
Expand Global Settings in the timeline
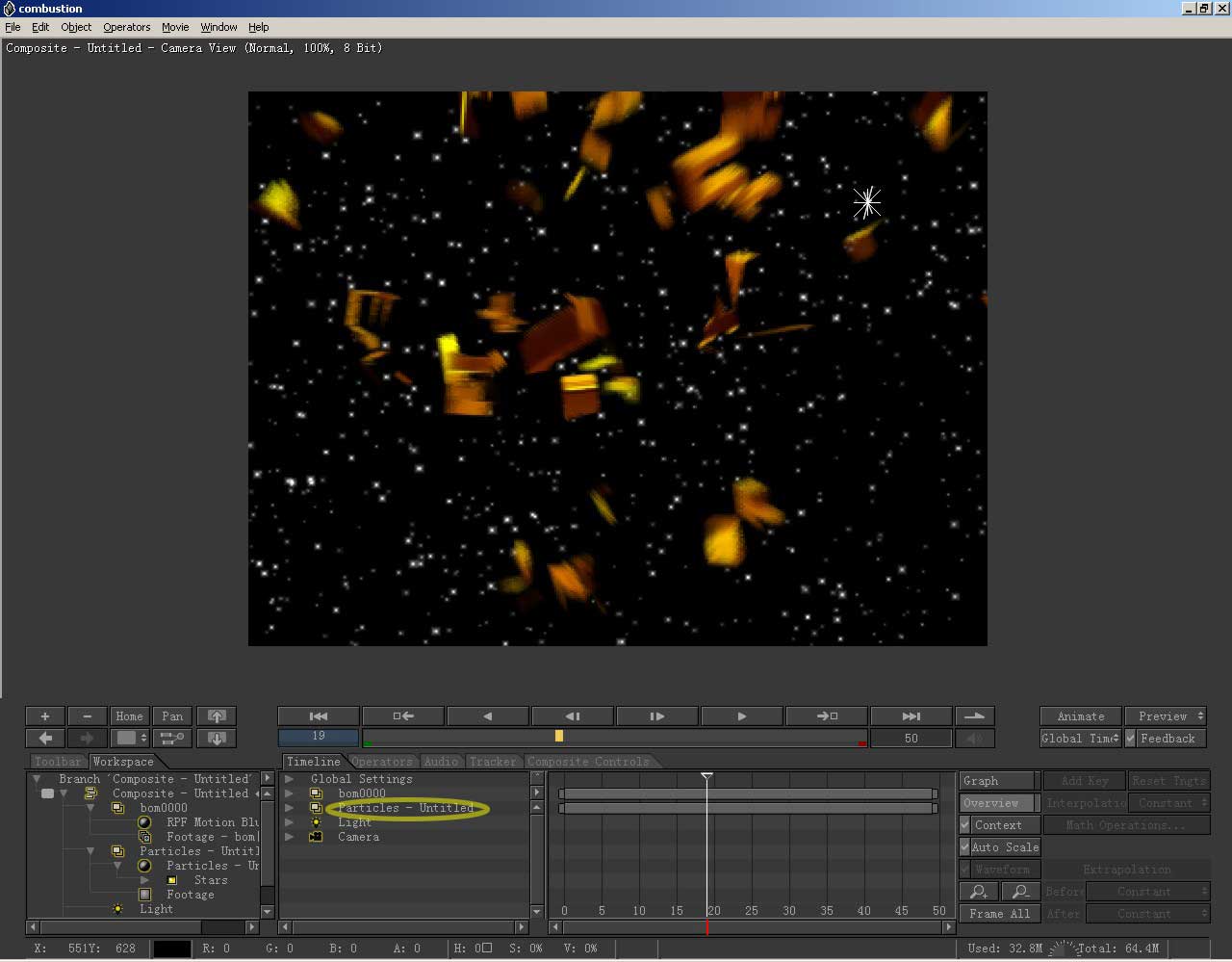(289, 779)
